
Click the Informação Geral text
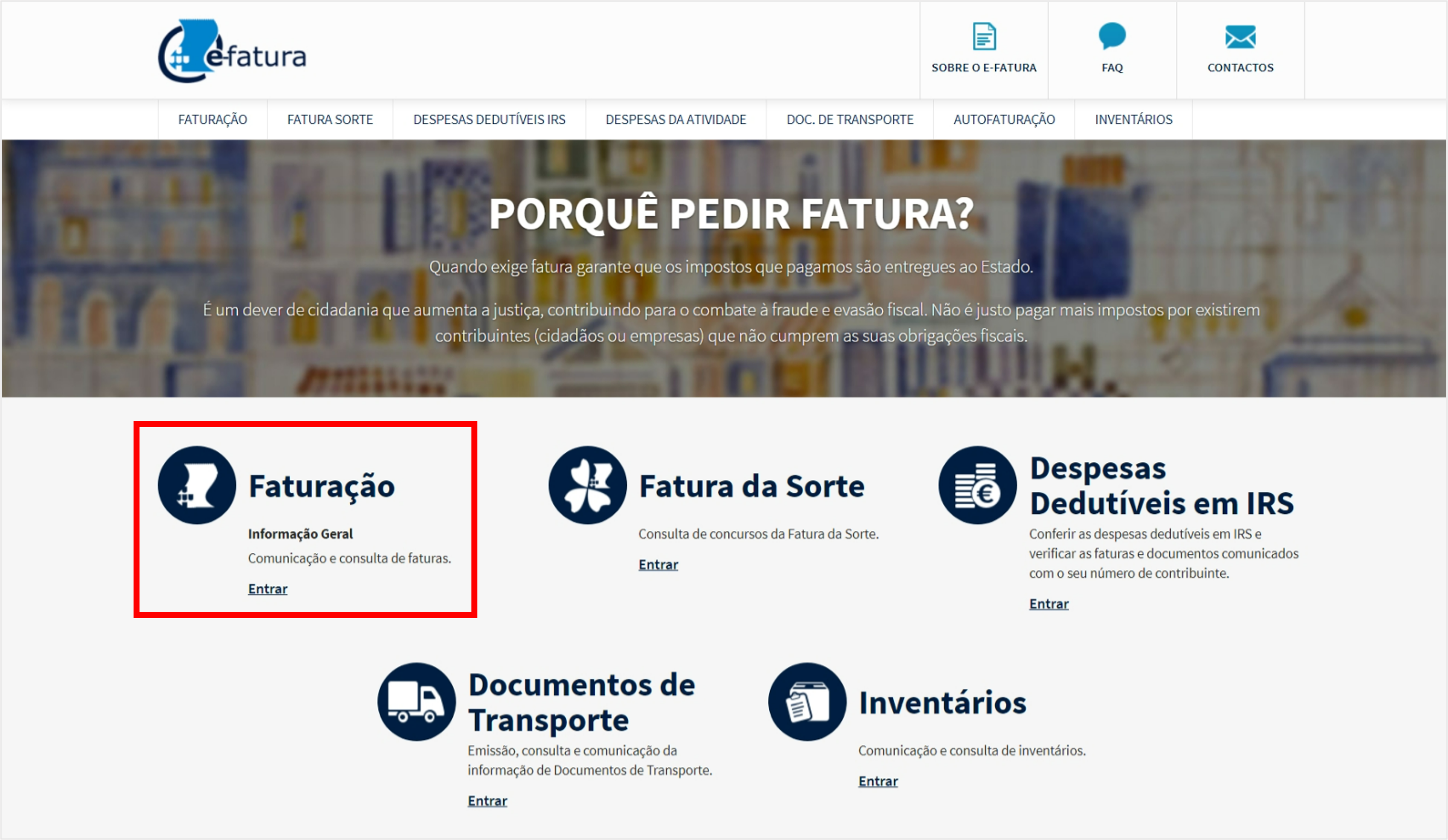pos(300,534)
